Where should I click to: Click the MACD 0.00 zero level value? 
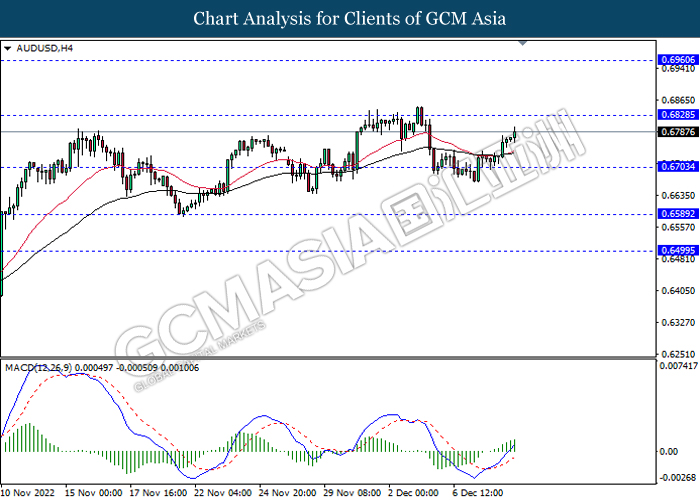click(x=668, y=451)
